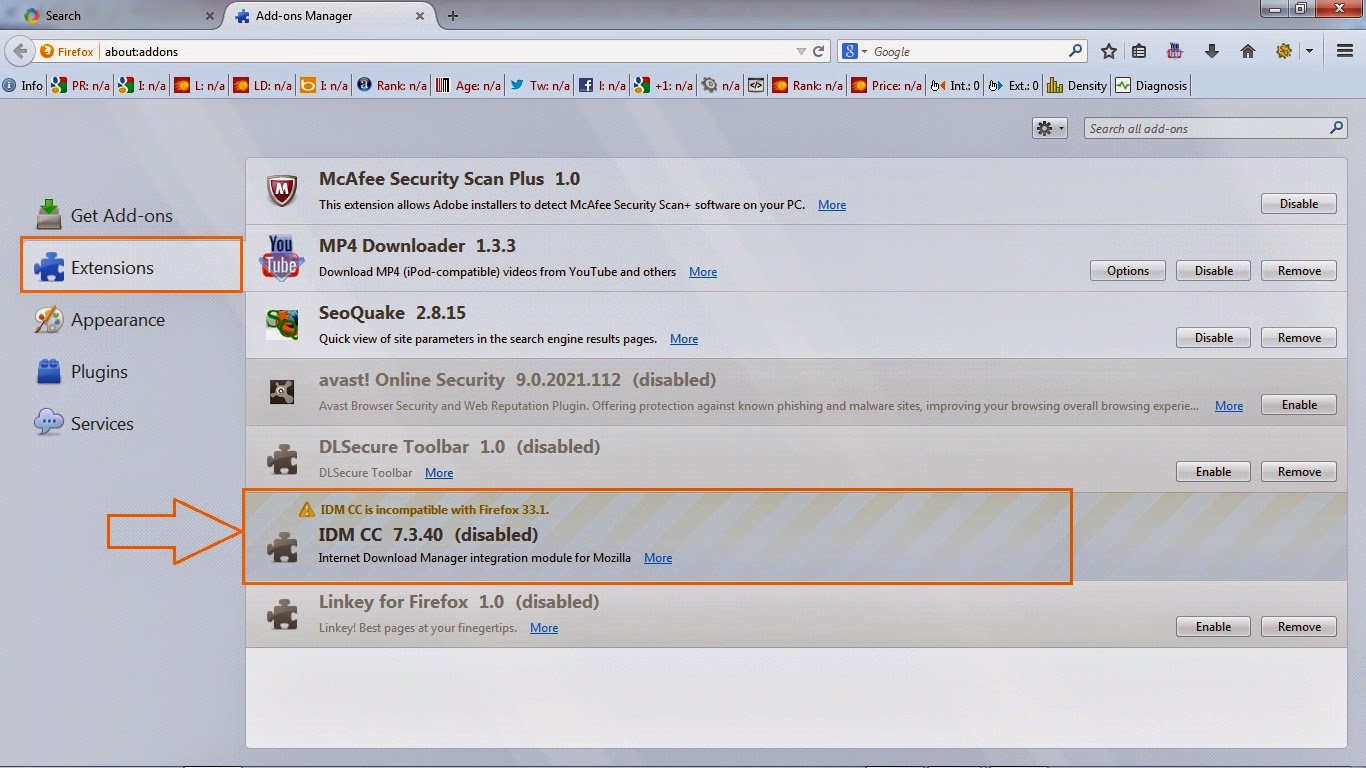The height and width of the screenshot is (768, 1366).
Task: Remove MP4 Downloader
Action: click(1299, 271)
